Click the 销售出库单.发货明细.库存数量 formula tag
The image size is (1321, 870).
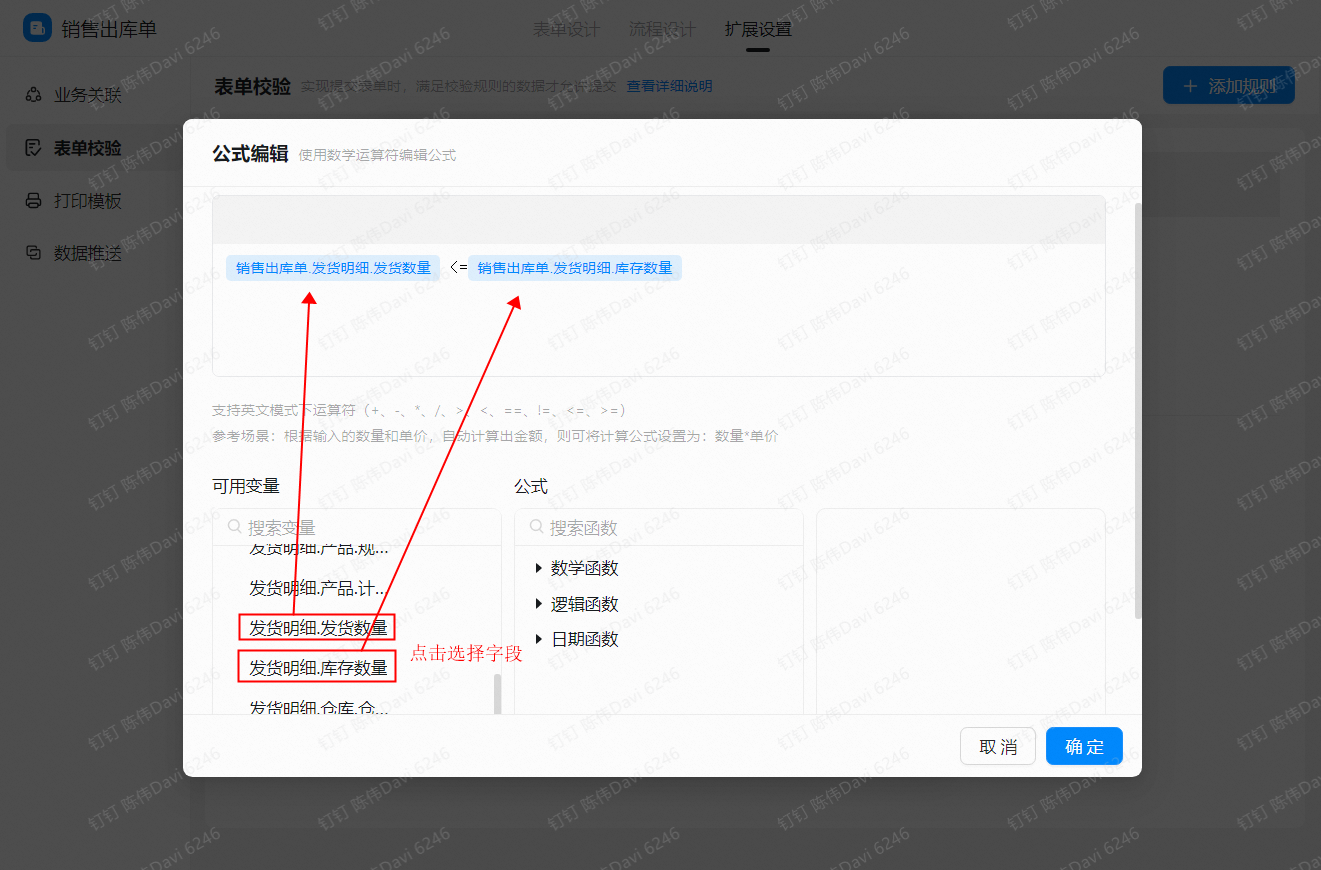(575, 268)
